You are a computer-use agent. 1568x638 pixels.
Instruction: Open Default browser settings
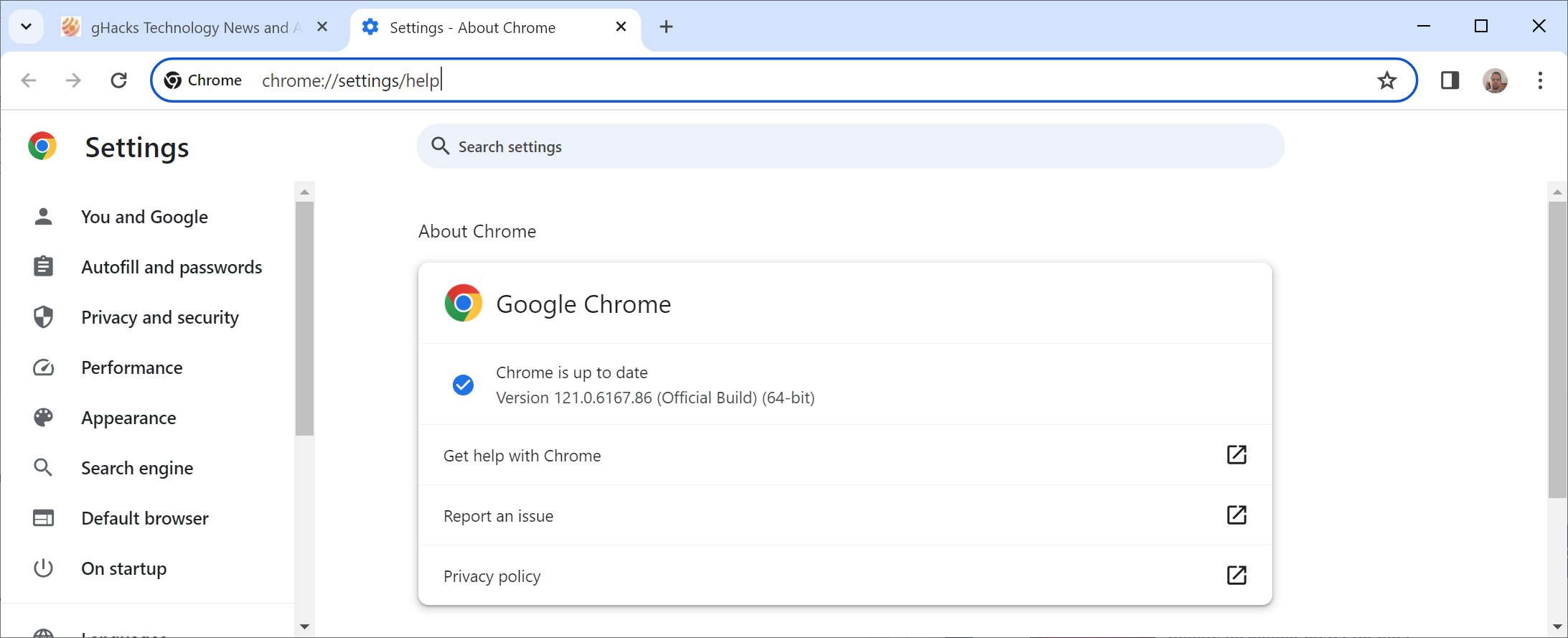[145, 518]
